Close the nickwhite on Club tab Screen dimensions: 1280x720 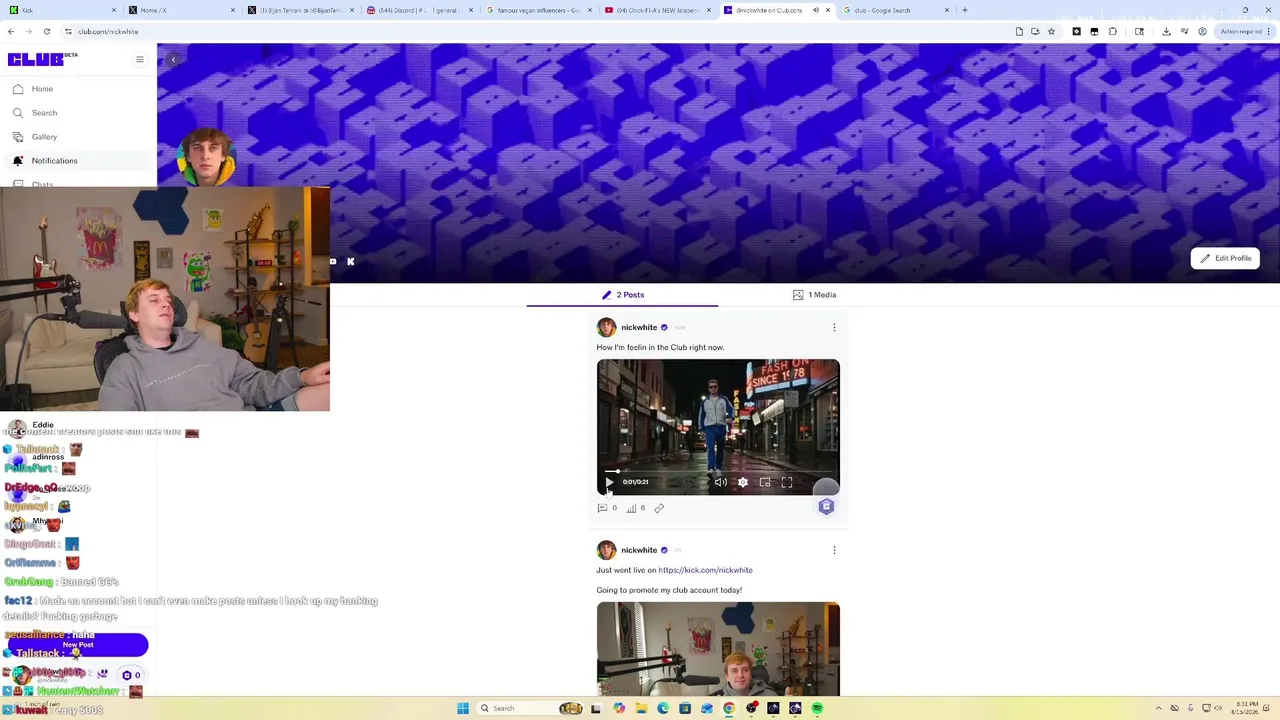tap(827, 10)
